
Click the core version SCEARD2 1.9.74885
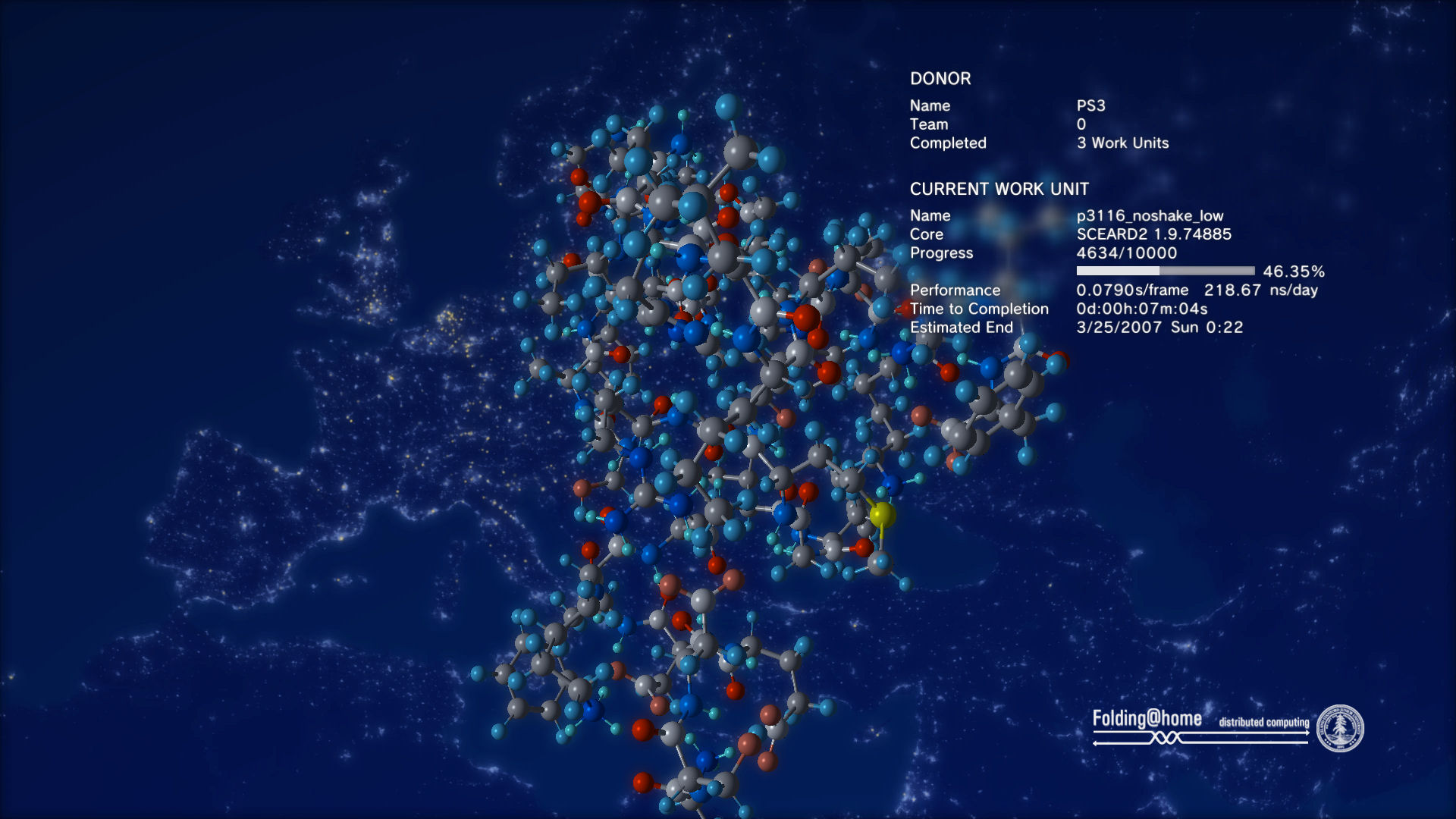[x=1153, y=234]
